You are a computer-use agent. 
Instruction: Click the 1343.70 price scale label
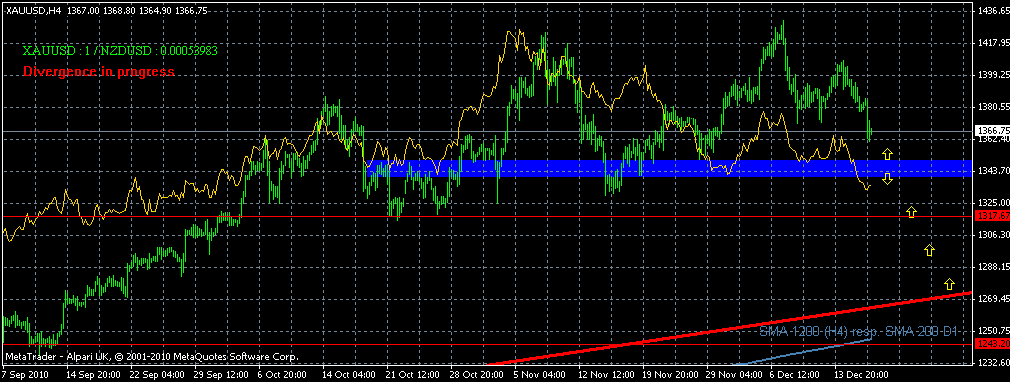tap(993, 171)
